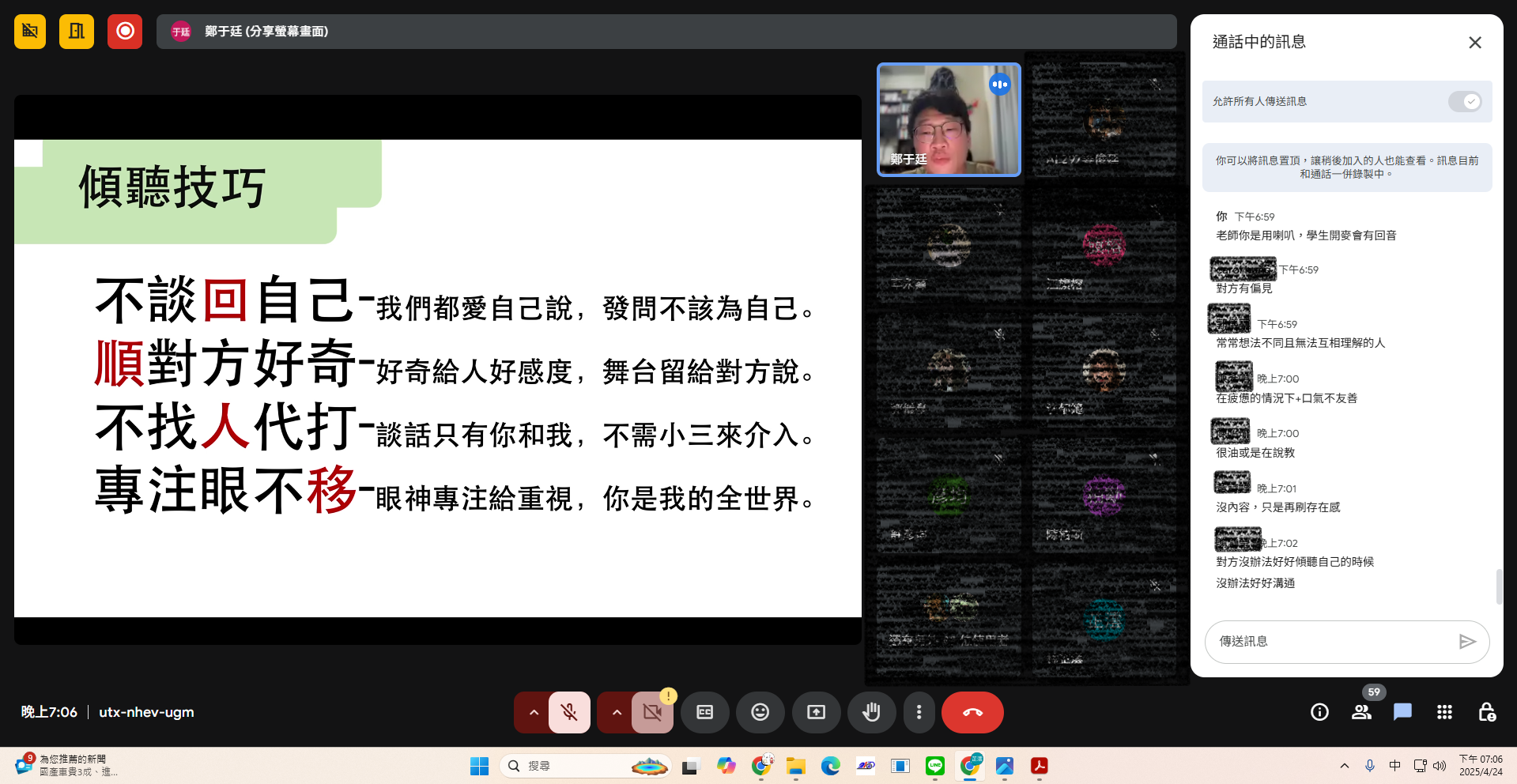Open host controls lock panel
This screenshot has width=1517, height=784.
[x=1487, y=712]
